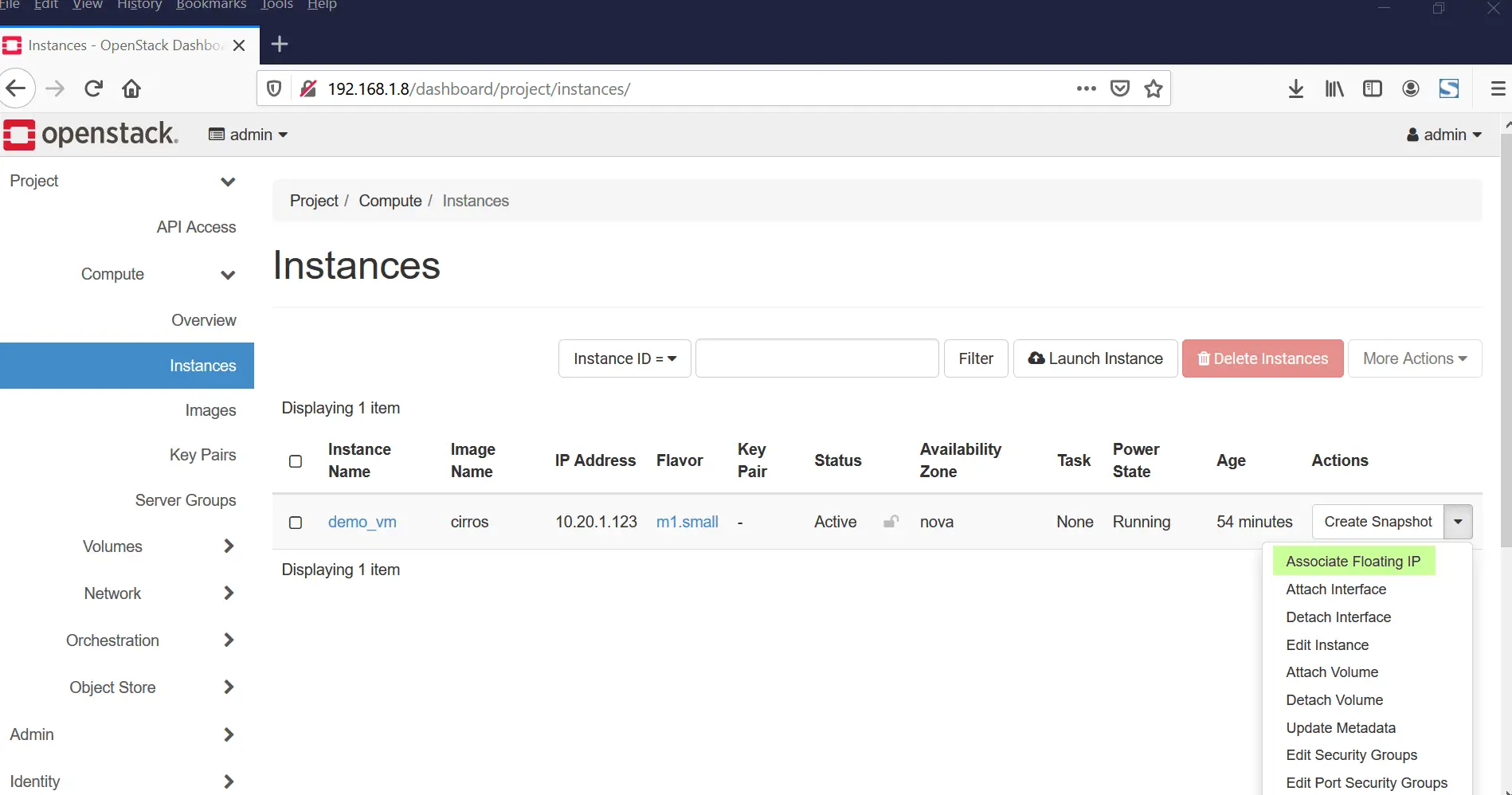Expand the Admin sidebar section
This screenshot has height=795, width=1512.
point(229,734)
